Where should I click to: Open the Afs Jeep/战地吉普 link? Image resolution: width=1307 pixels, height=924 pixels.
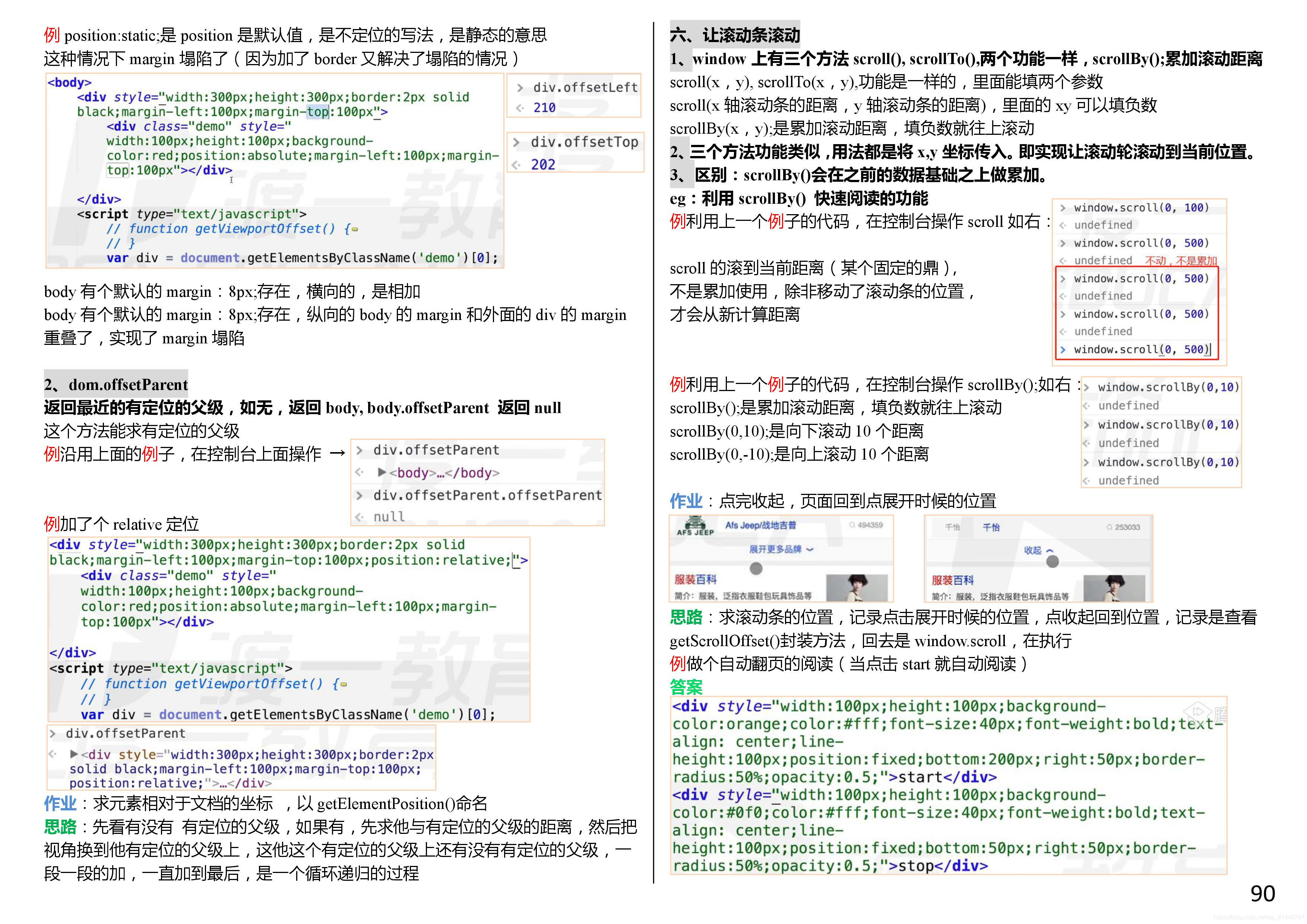[760, 525]
